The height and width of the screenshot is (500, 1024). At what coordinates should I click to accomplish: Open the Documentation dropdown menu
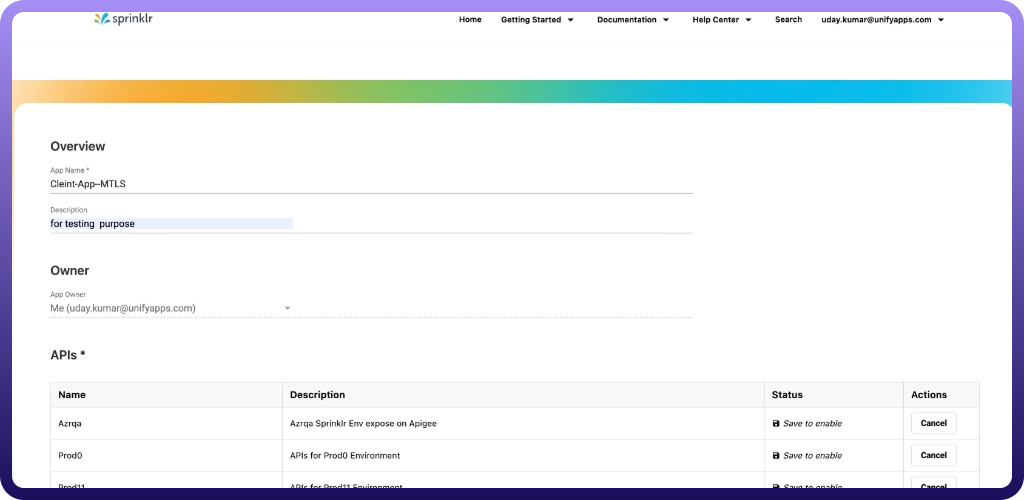tap(633, 20)
